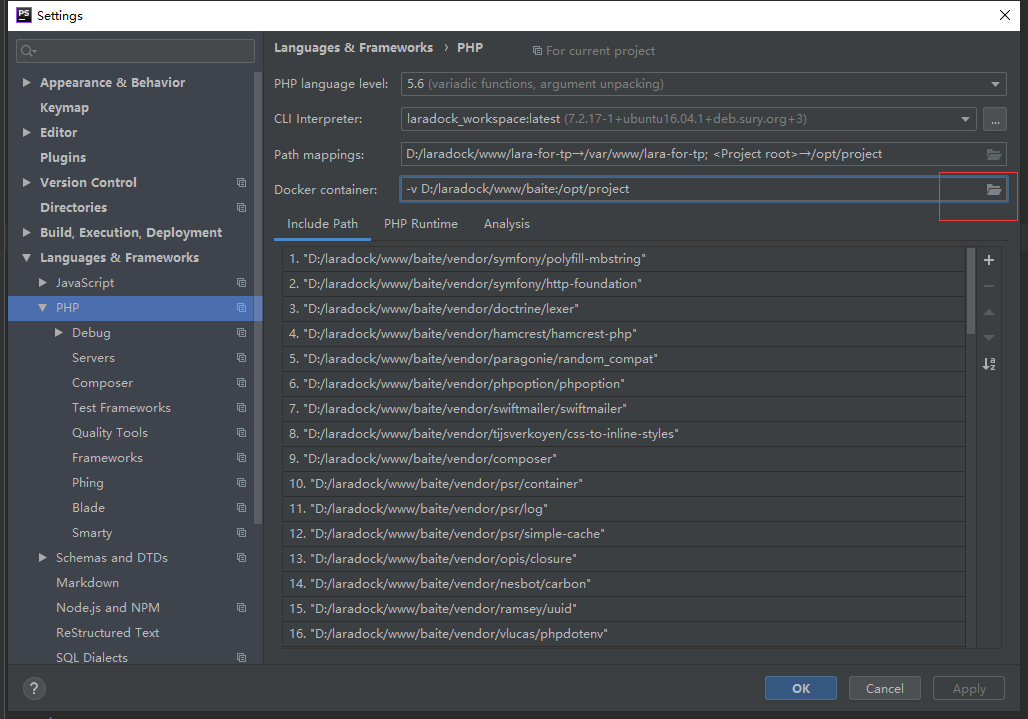Expand Schemas and DTDs node
This screenshot has width=1028, height=719.
pyautogui.click(x=43, y=557)
